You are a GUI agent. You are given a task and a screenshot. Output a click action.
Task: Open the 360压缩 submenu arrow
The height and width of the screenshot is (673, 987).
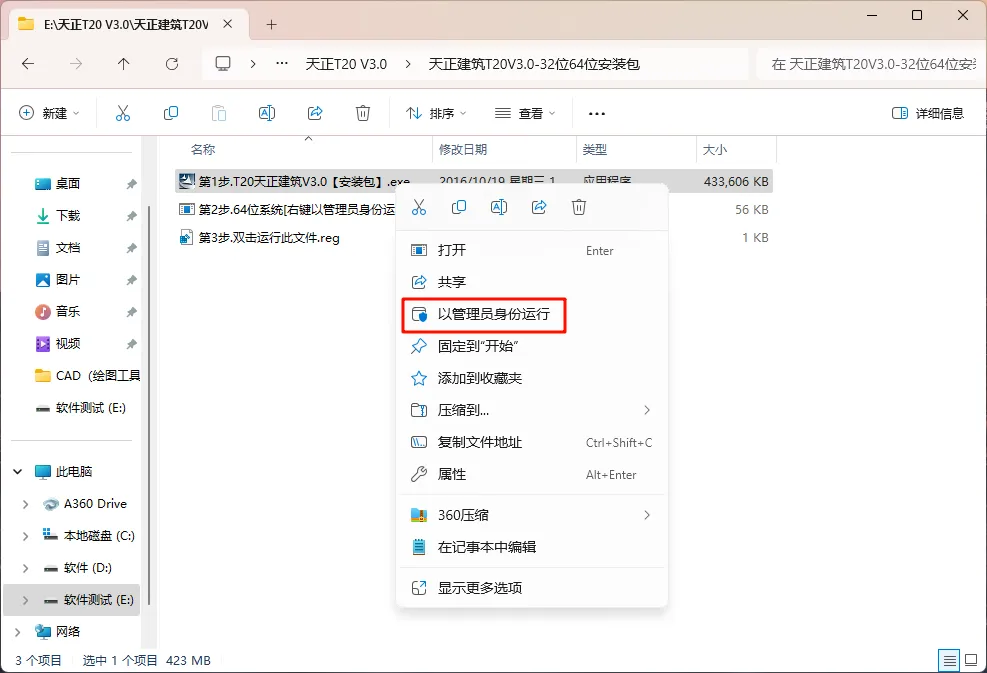point(646,515)
